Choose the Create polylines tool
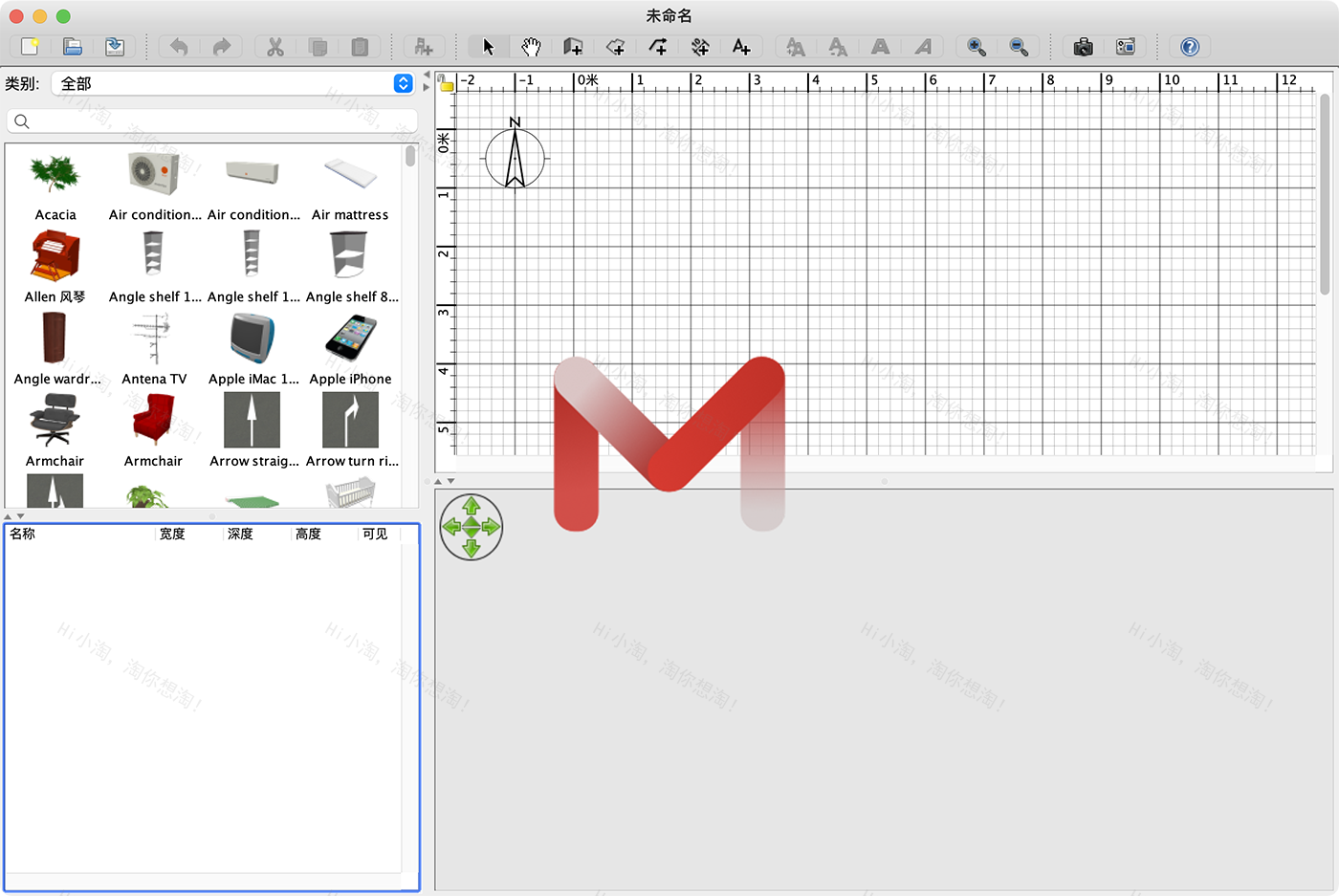This screenshot has width=1339, height=896. click(658, 47)
